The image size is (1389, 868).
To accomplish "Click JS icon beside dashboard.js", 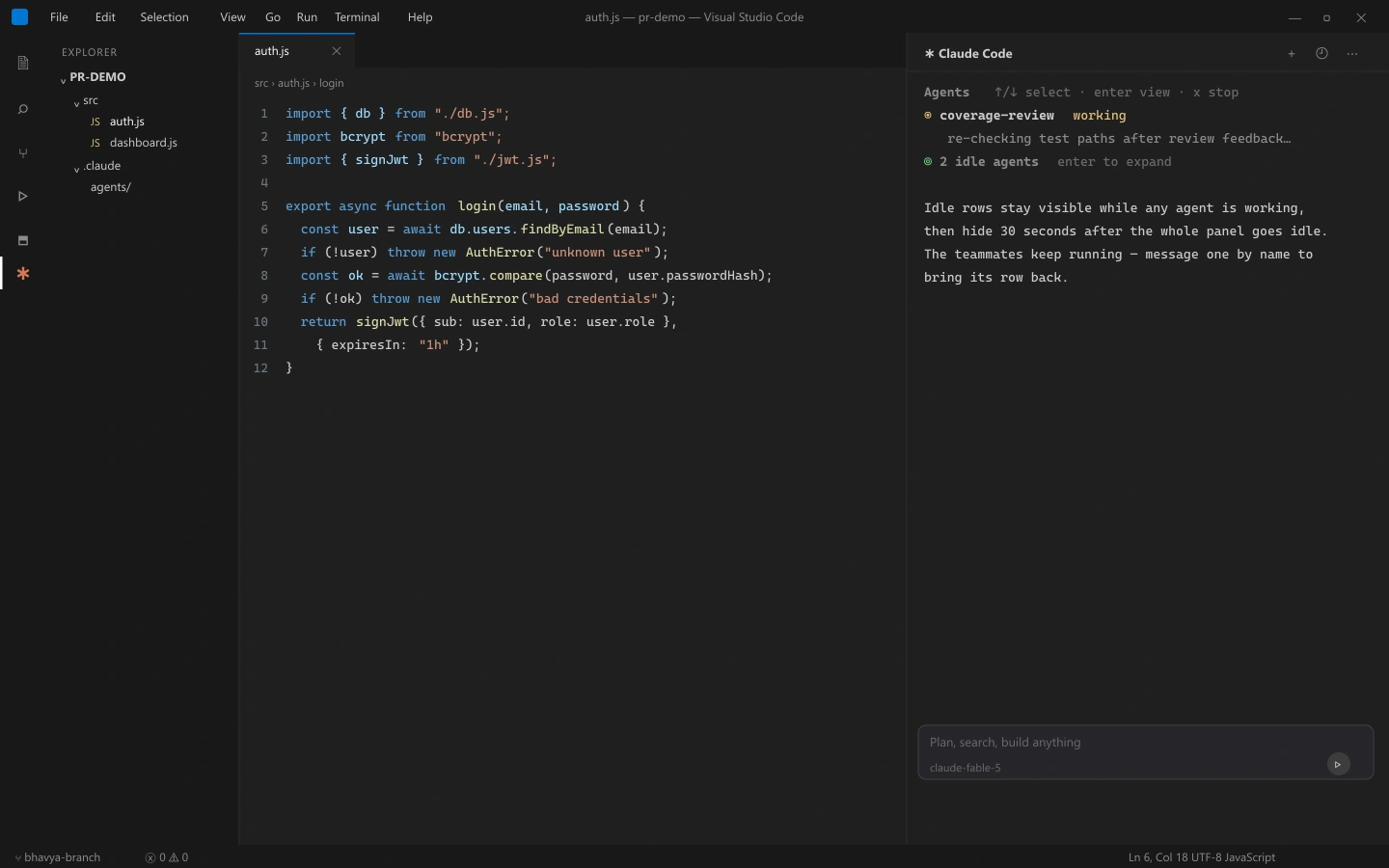I will click(95, 143).
